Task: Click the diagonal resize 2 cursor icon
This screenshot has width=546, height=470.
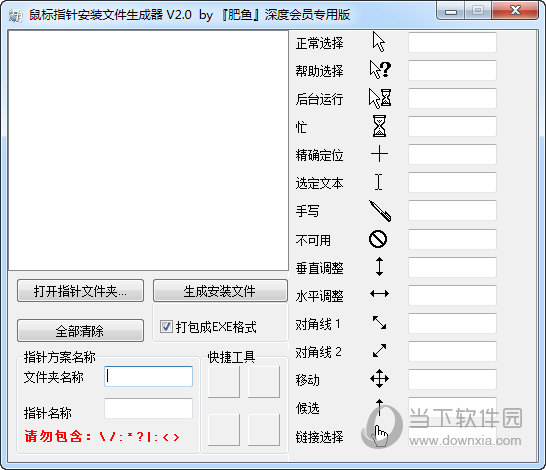Action: [x=379, y=350]
